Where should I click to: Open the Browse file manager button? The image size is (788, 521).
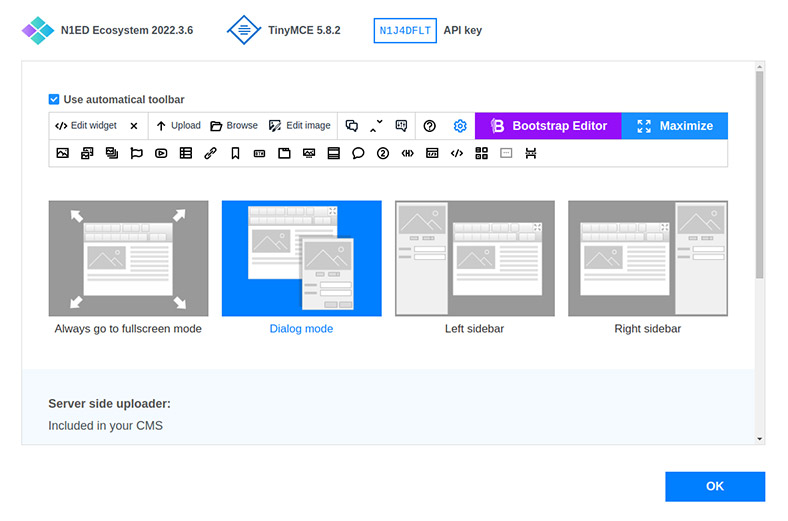pyautogui.click(x=234, y=126)
